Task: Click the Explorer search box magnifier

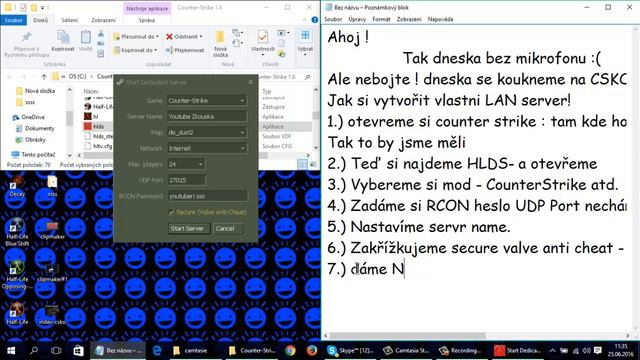Action: pos(307,77)
